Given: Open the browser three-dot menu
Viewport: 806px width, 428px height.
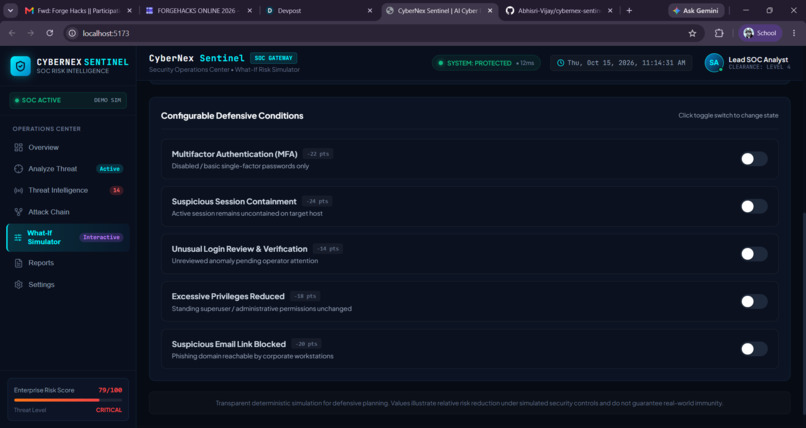Looking at the screenshot, I should pos(794,33).
